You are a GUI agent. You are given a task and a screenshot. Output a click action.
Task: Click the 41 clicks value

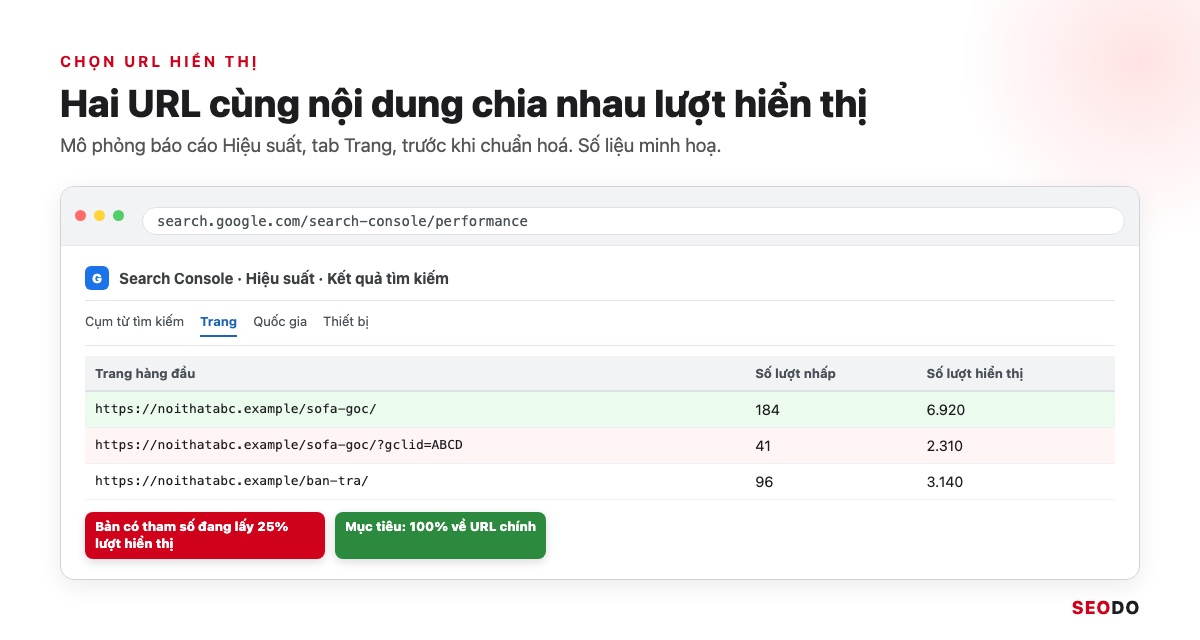point(763,446)
